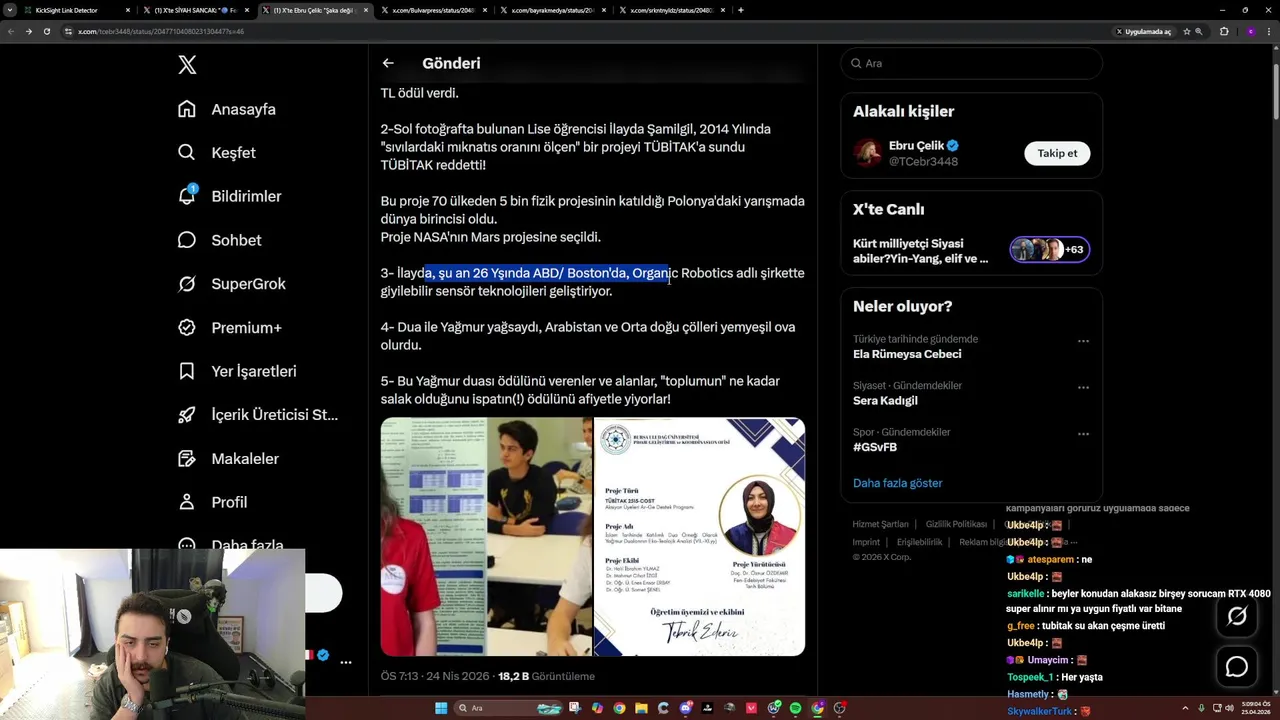Open the left student photo in tweet
Viewport: 1280px width, 720px height.
click(x=486, y=536)
